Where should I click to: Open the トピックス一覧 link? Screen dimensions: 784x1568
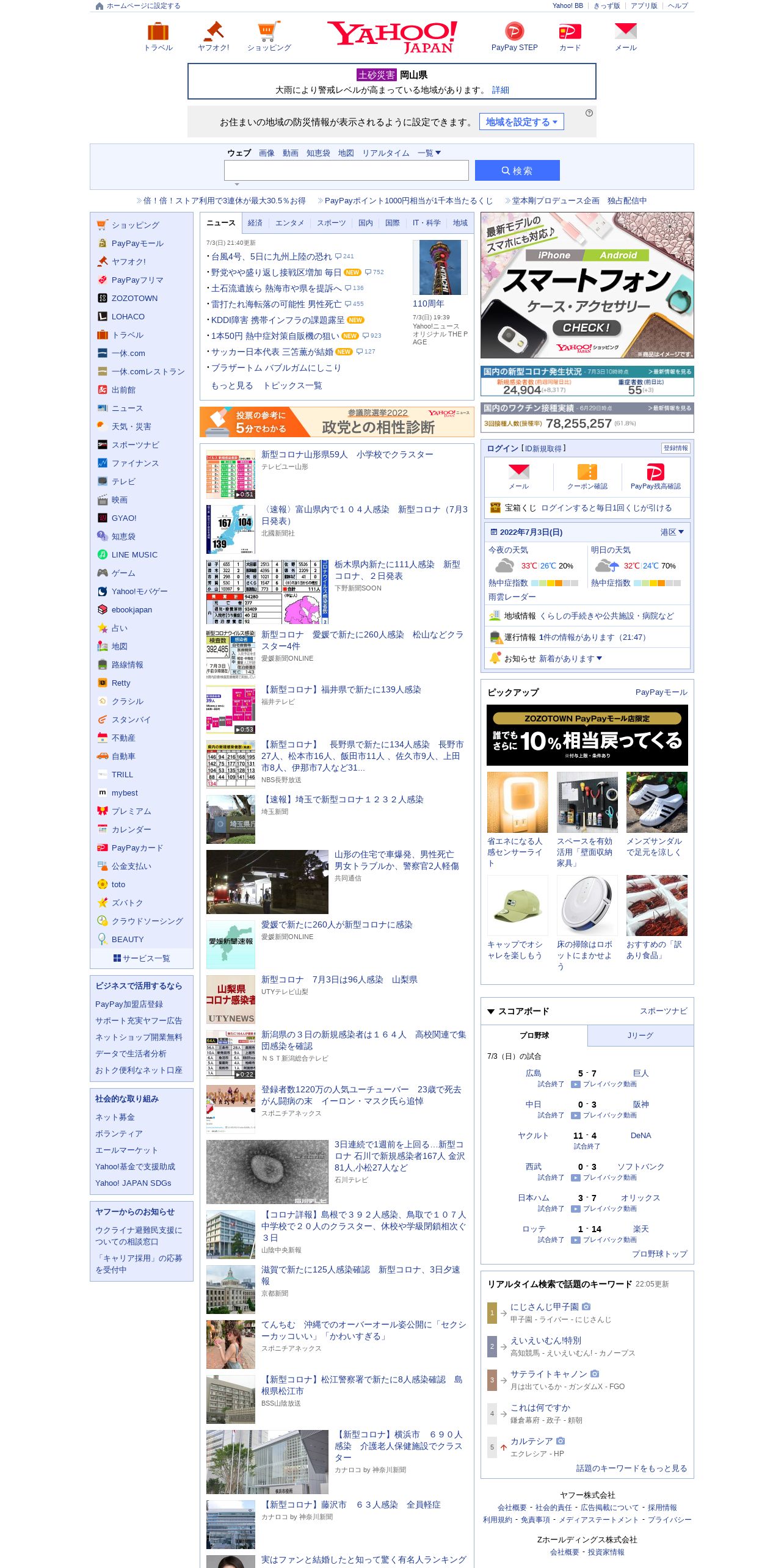[x=292, y=386]
